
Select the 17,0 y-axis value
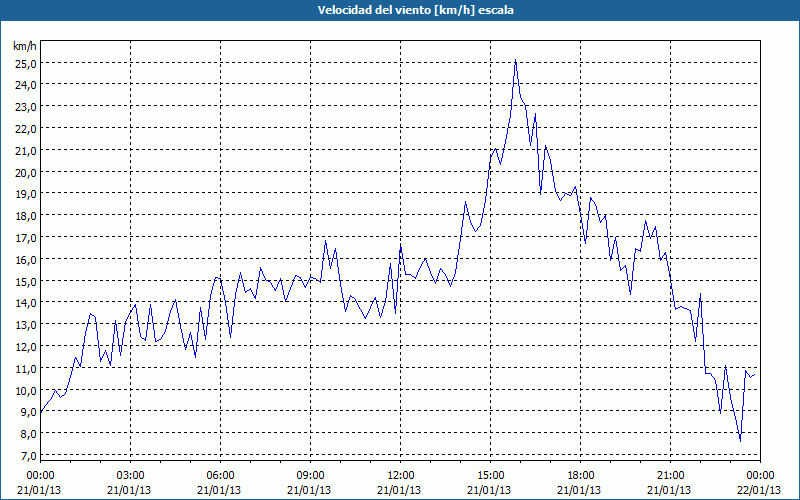[x=27, y=238]
